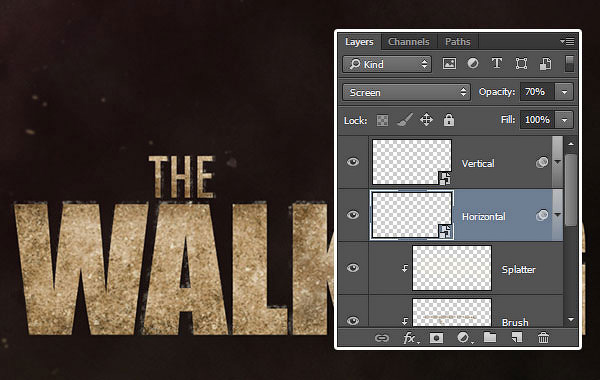Viewport: 600px width, 380px height.
Task: Create a new layer icon
Action: 517,338
